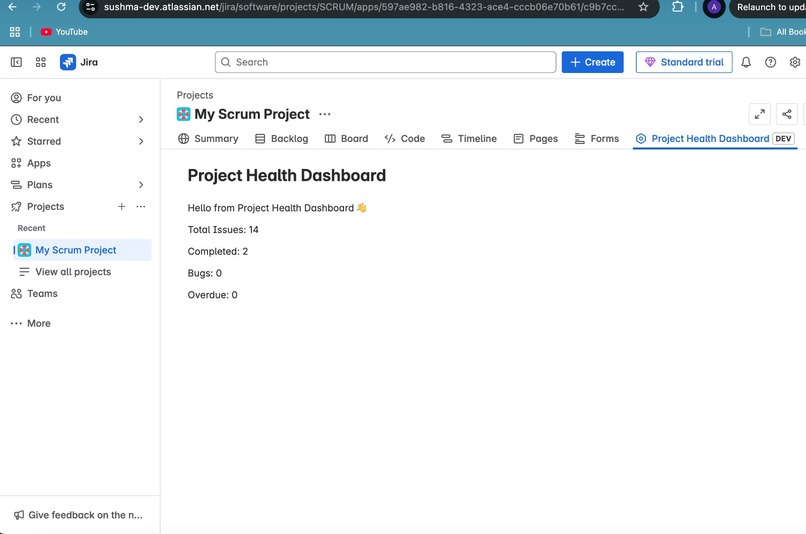Go back with browser back arrow
This screenshot has height=534, width=806.
12,7
